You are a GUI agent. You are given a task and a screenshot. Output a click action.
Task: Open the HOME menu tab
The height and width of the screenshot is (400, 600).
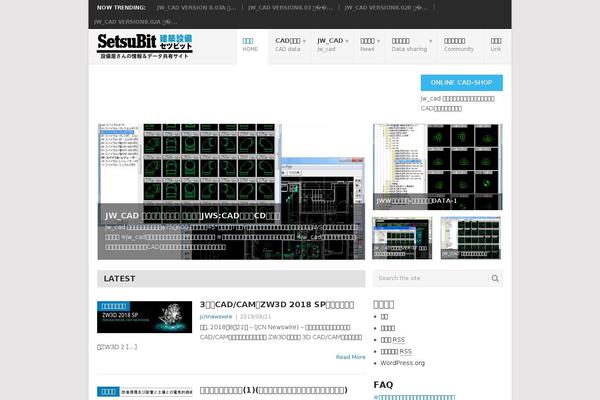coord(251,45)
